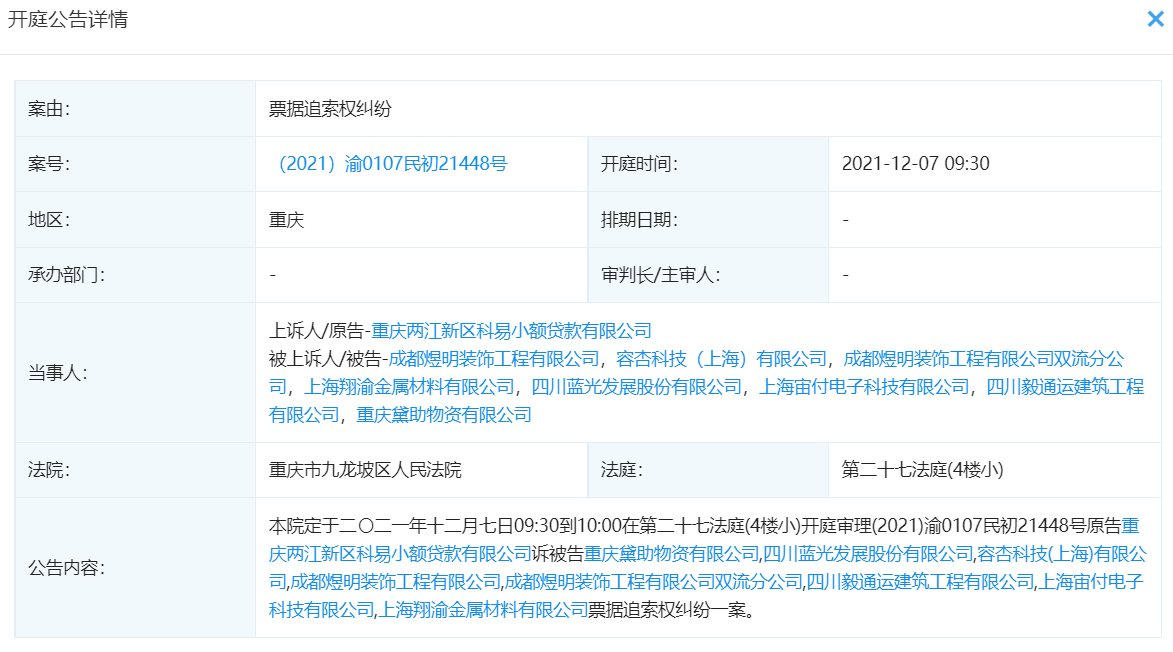Viewport: 1173px width, 652px height.
Task: Open 四川毅通运建筑工程有限公司 link in 公告内容
Action: pyautogui.click(x=921, y=582)
